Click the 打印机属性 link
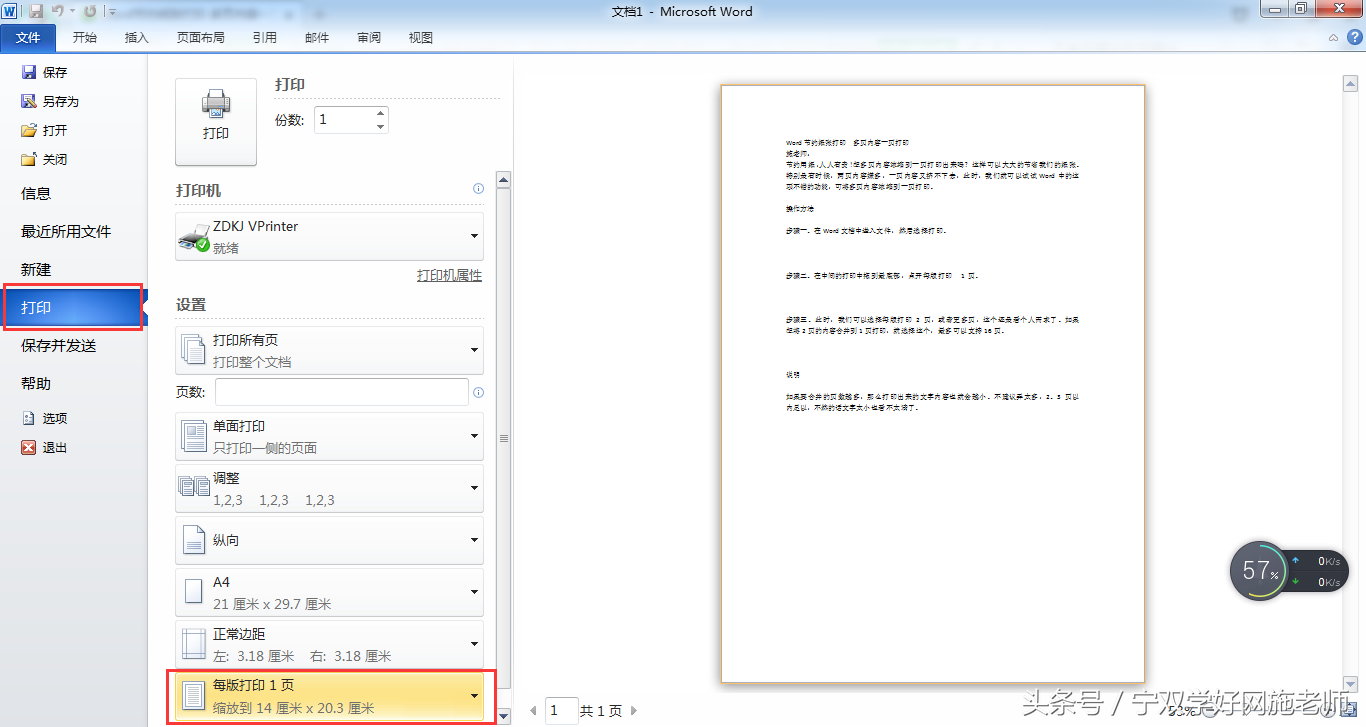Image resolution: width=1366 pixels, height=727 pixels. (449, 275)
